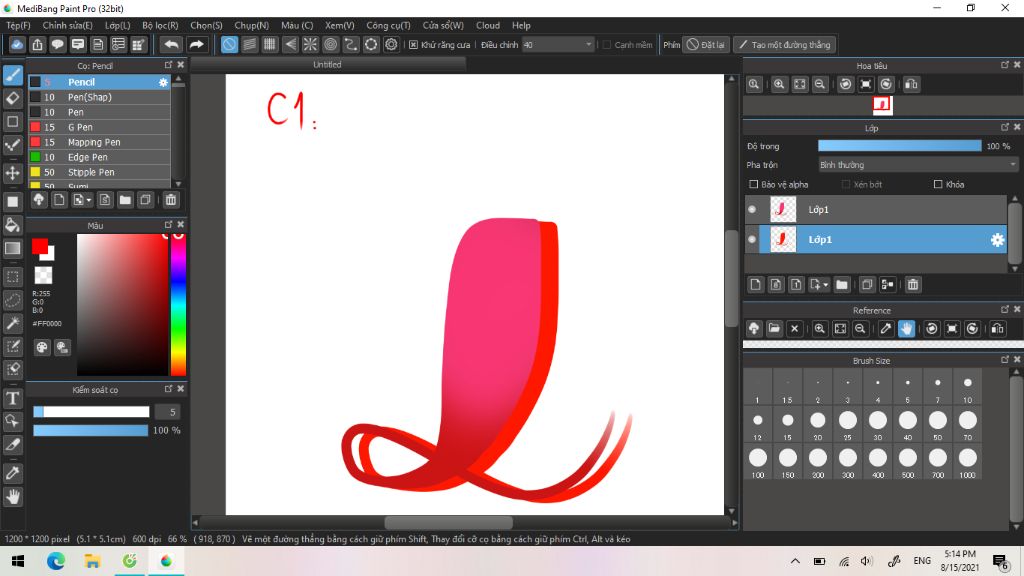Screen dimensions: 1024x576
Task: Click the new layer icon in Lớp panel
Action: pyautogui.click(x=756, y=284)
